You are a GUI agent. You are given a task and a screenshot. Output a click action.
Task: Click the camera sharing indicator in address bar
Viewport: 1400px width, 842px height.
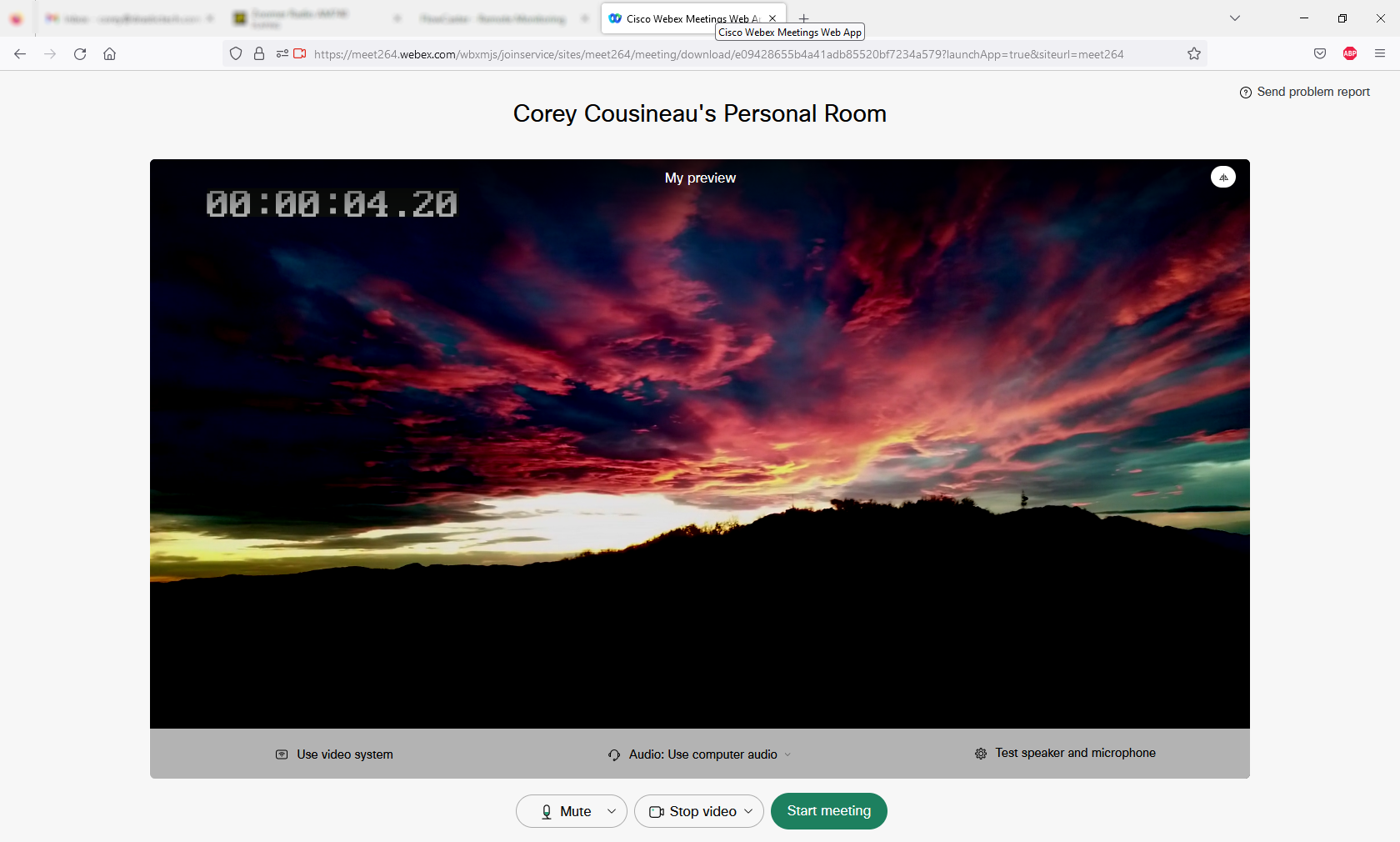pyautogui.click(x=300, y=53)
